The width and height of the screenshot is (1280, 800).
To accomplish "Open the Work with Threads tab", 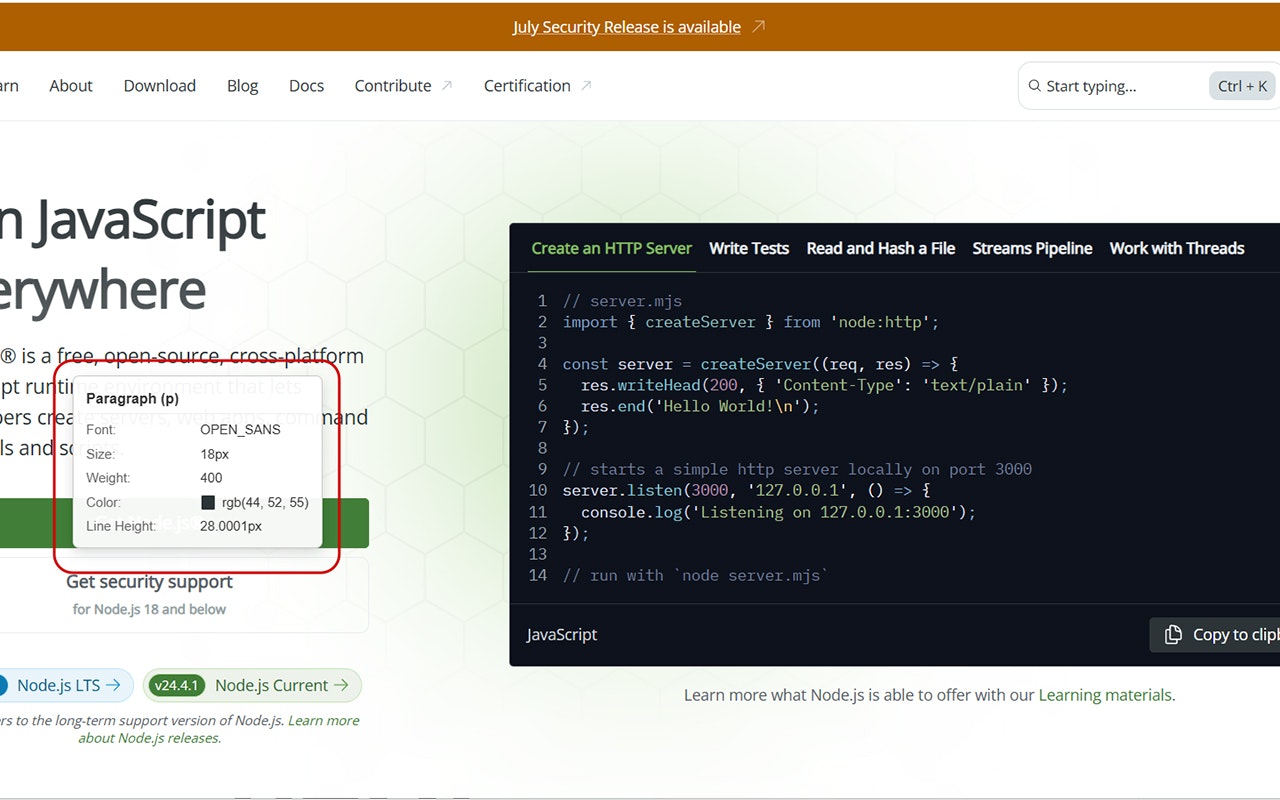I will (x=1177, y=248).
